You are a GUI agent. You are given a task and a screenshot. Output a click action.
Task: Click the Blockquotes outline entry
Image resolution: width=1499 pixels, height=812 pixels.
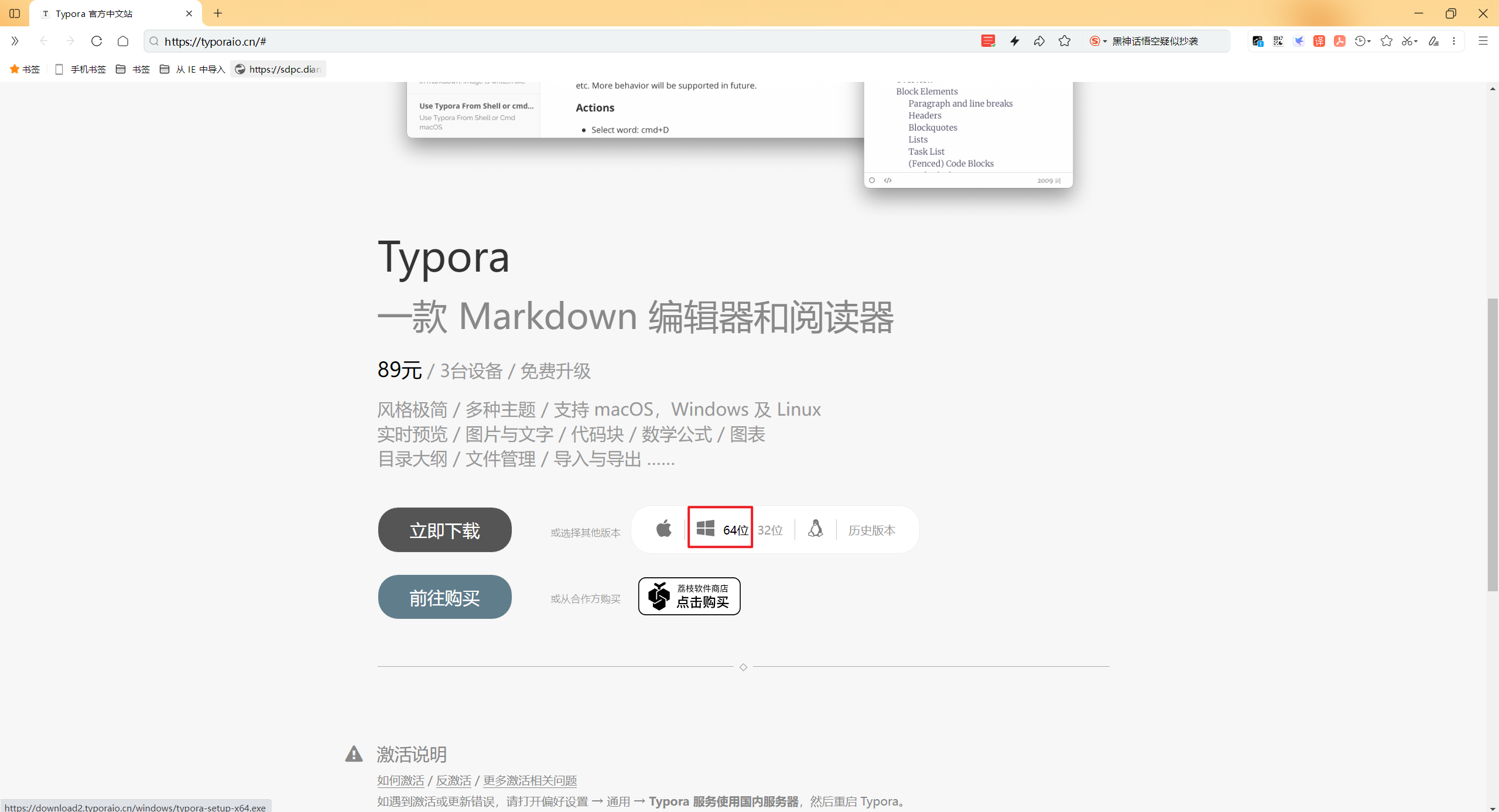pos(933,128)
